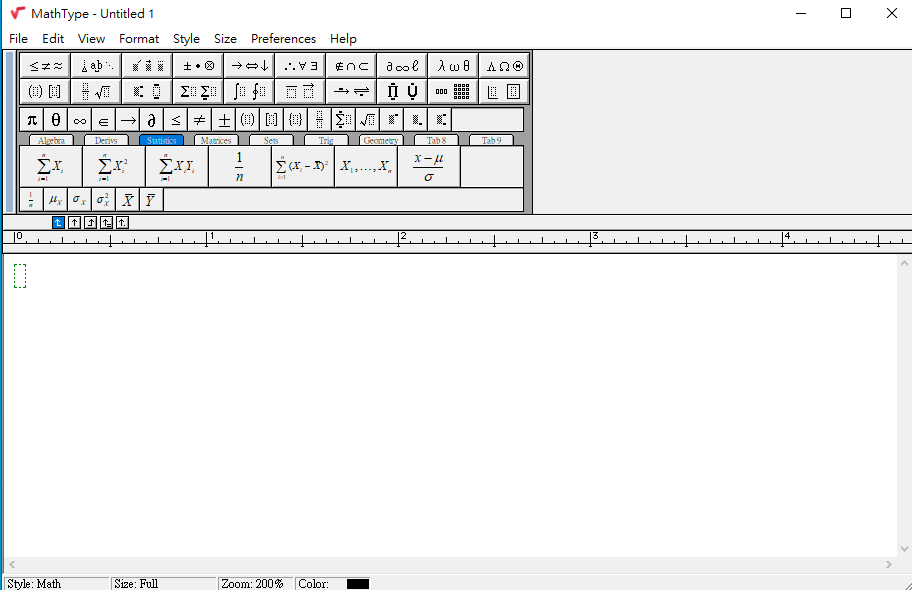
Task: Switch to the Algebra tab
Action: point(51,140)
